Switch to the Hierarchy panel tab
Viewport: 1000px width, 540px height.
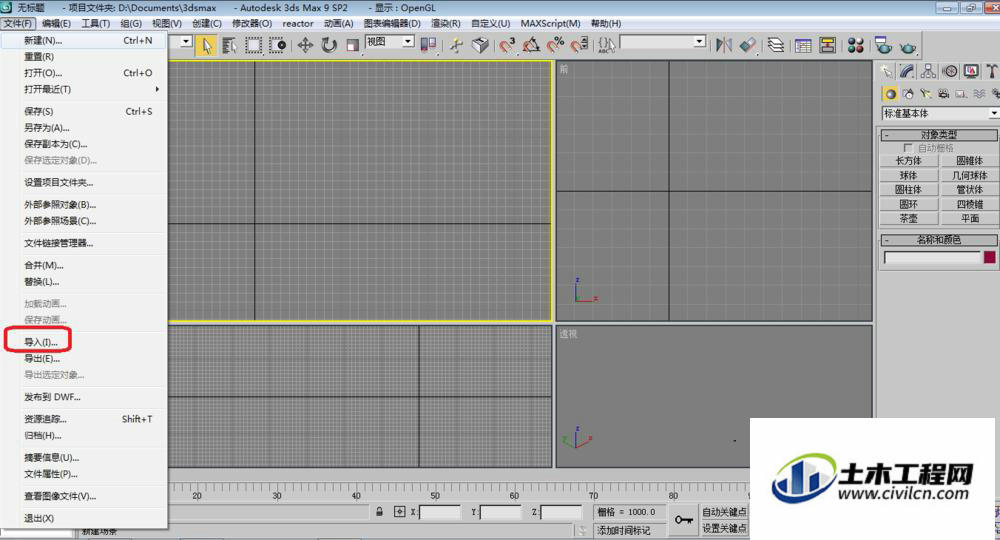tap(929, 71)
